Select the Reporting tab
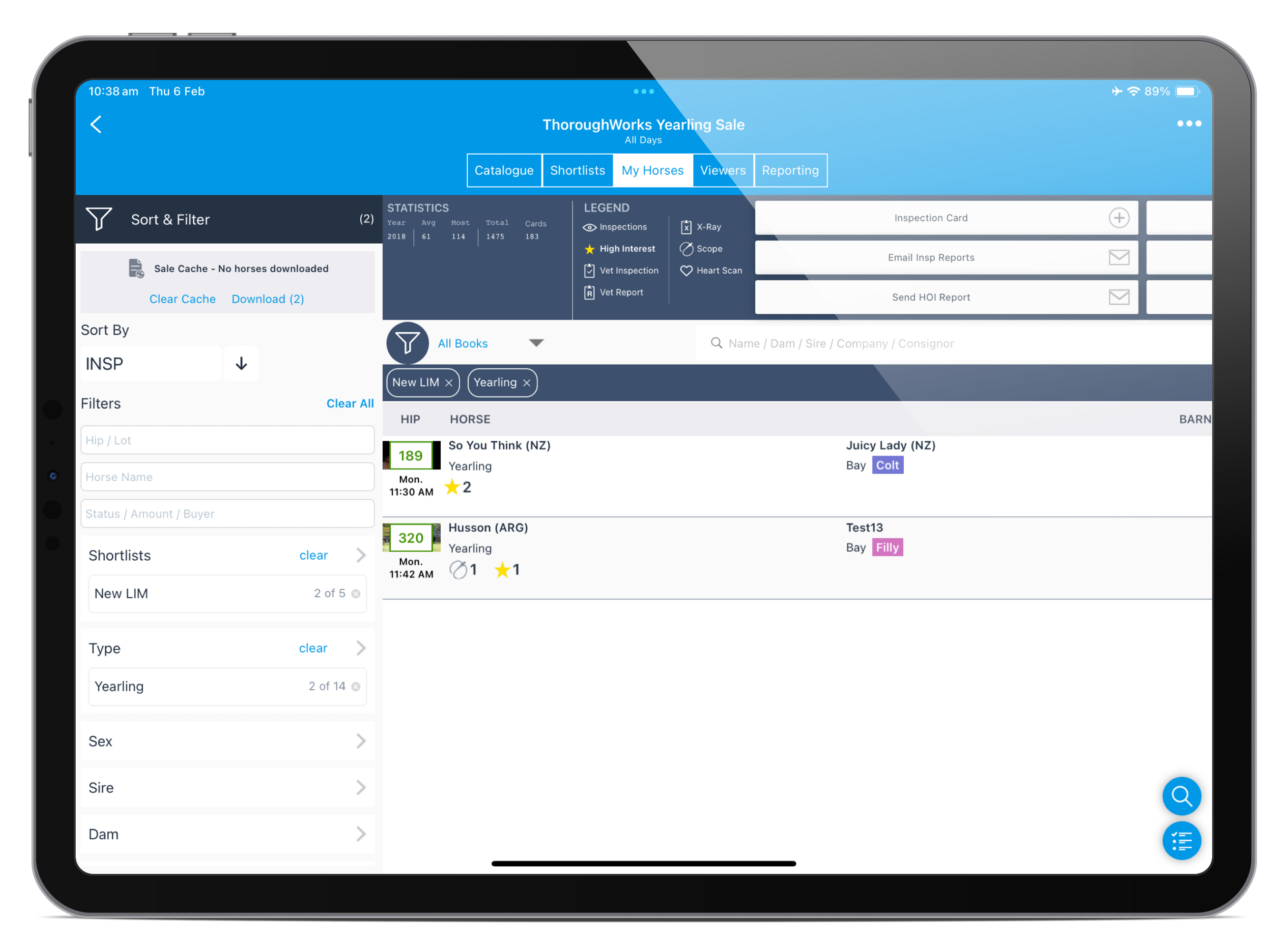The height and width of the screenshot is (952, 1285). click(790, 170)
